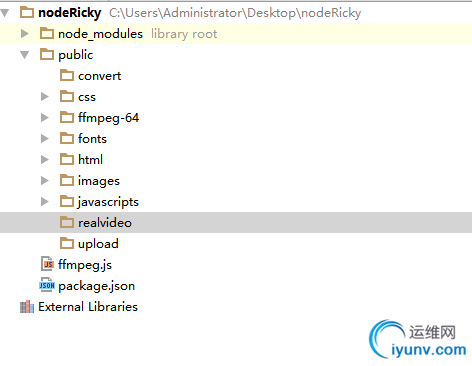The width and height of the screenshot is (472, 366).
Task: Expand the javascripts folder arrow
Action: point(45,202)
